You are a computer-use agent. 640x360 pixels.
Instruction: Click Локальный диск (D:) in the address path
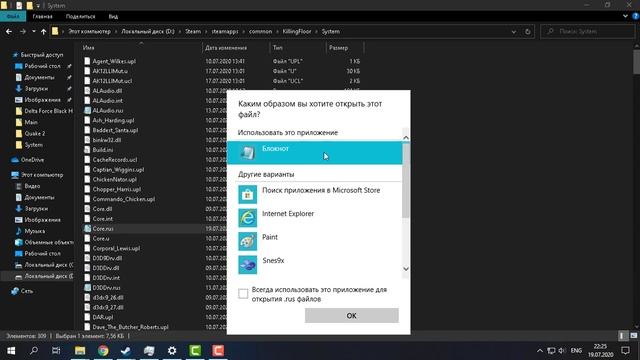click(148, 31)
